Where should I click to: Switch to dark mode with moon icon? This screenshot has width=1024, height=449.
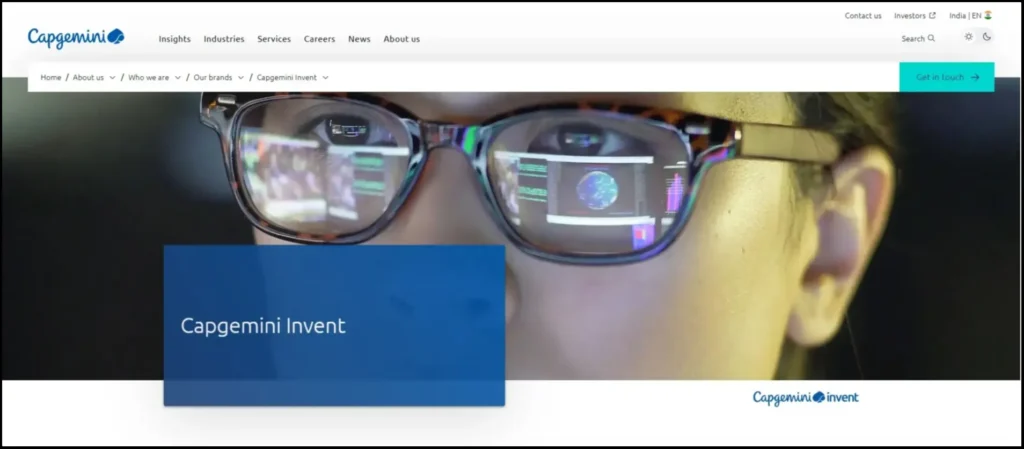(987, 37)
